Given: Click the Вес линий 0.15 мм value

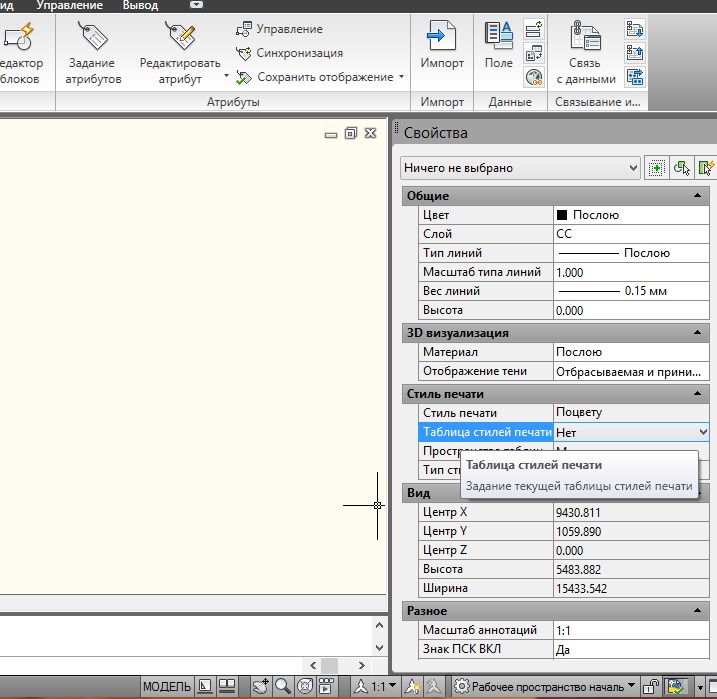Looking at the screenshot, I should (x=631, y=291).
